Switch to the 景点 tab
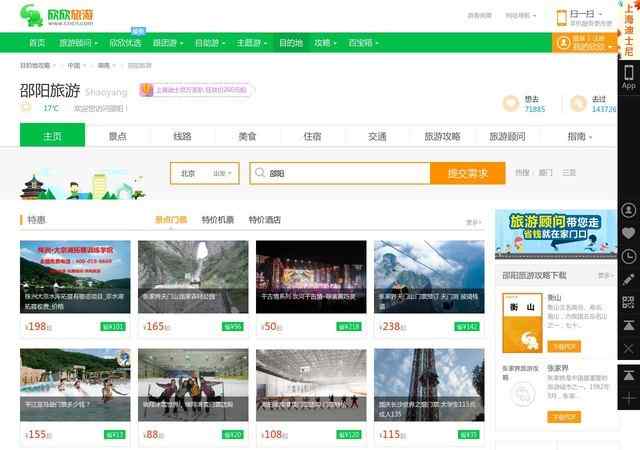The image size is (640, 450). (x=118, y=136)
